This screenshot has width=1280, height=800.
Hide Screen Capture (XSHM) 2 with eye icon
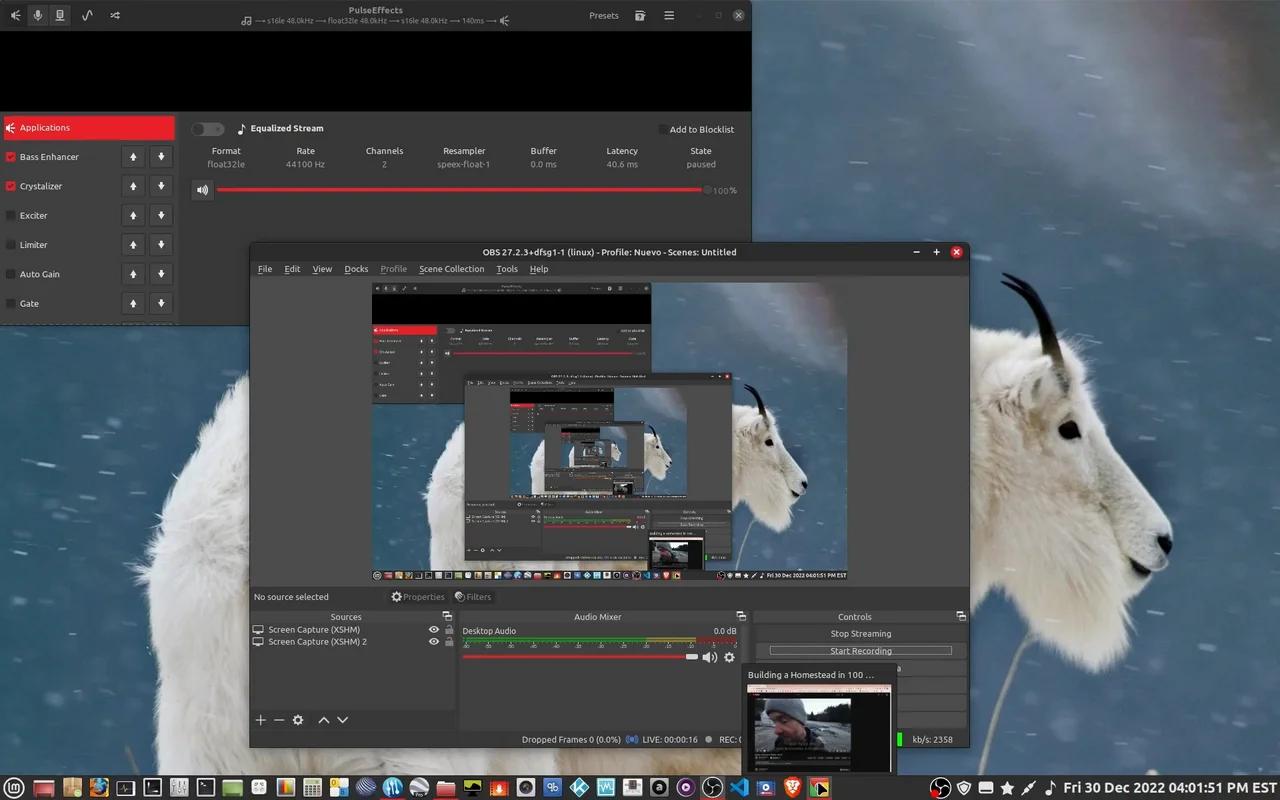point(434,642)
